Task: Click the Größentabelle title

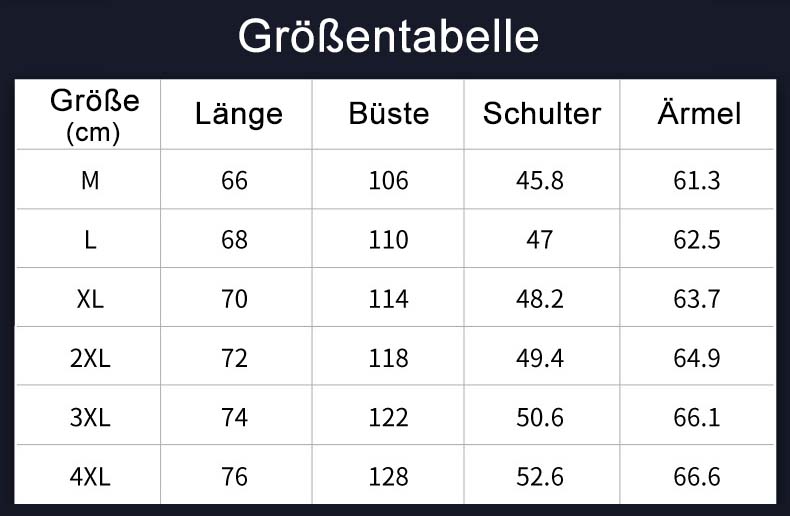Action: tap(389, 38)
